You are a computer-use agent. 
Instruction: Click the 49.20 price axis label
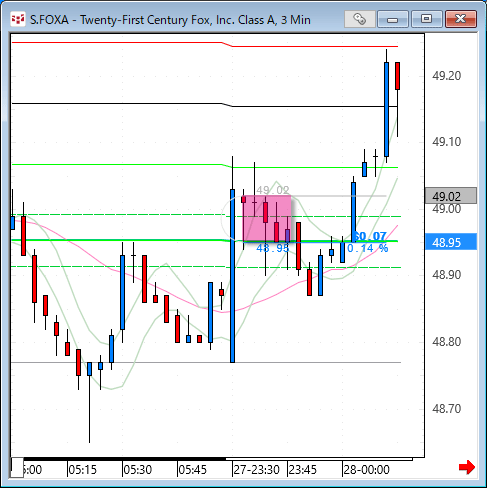click(446, 76)
